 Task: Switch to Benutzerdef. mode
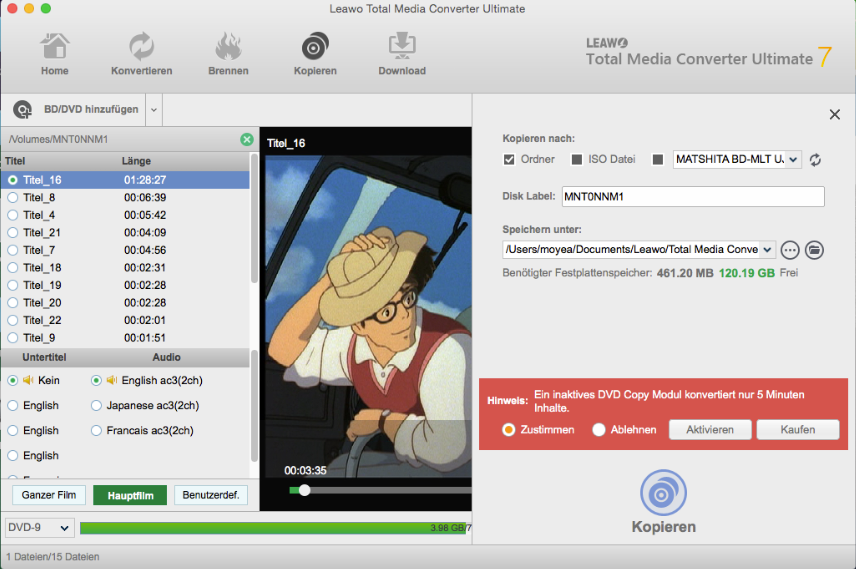pyautogui.click(x=211, y=495)
